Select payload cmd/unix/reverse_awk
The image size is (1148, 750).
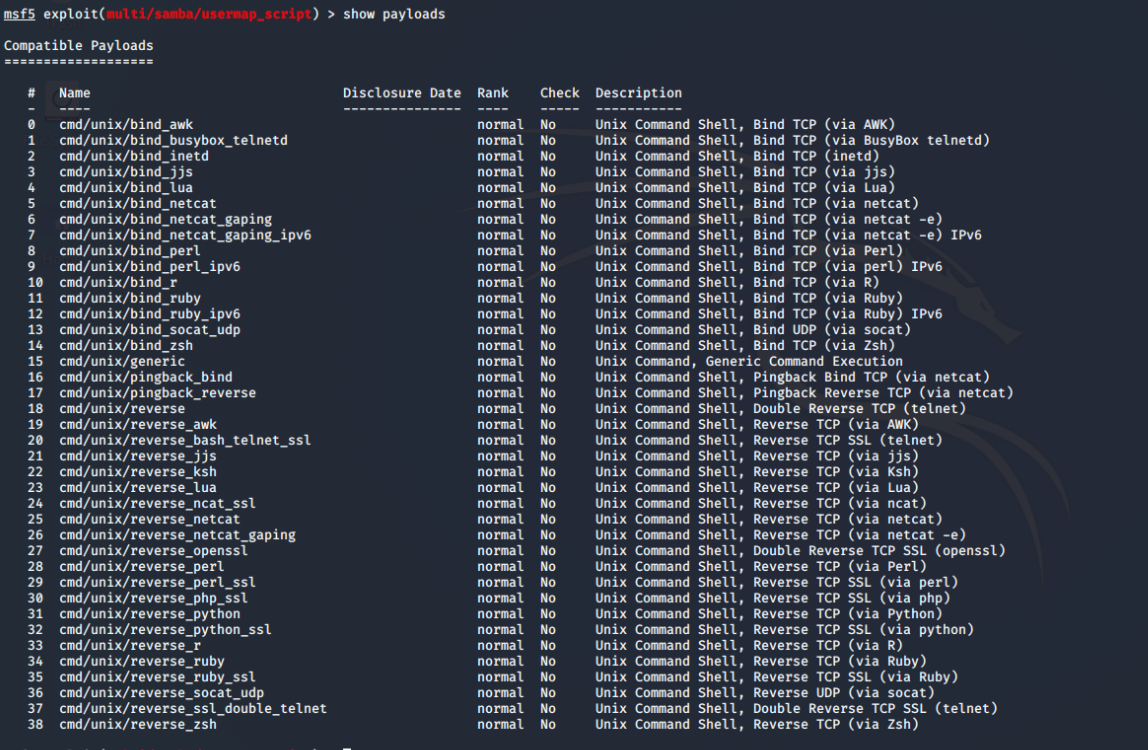click(x=138, y=424)
